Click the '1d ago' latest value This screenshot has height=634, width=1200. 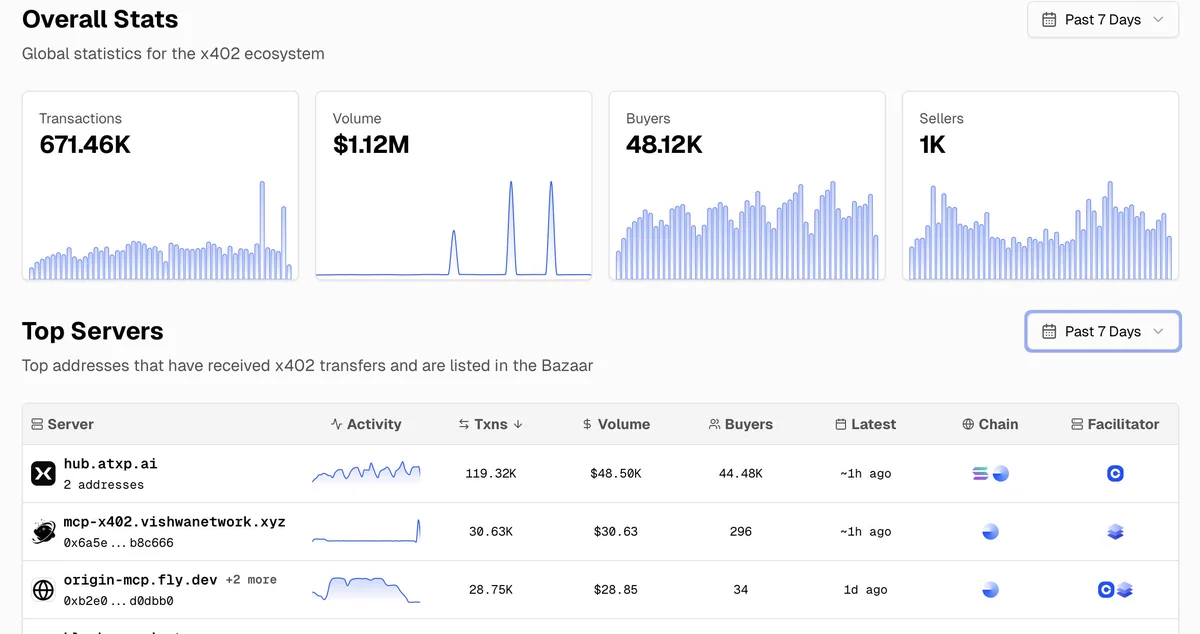866,589
